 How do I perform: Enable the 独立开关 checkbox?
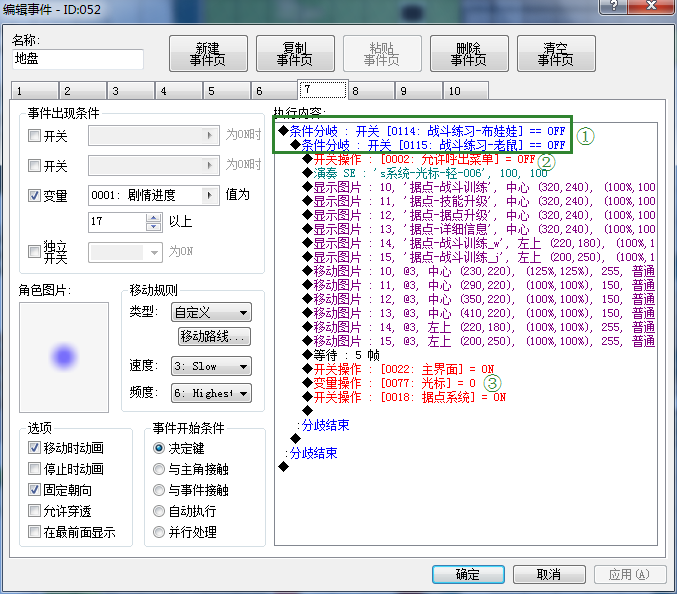point(34,251)
